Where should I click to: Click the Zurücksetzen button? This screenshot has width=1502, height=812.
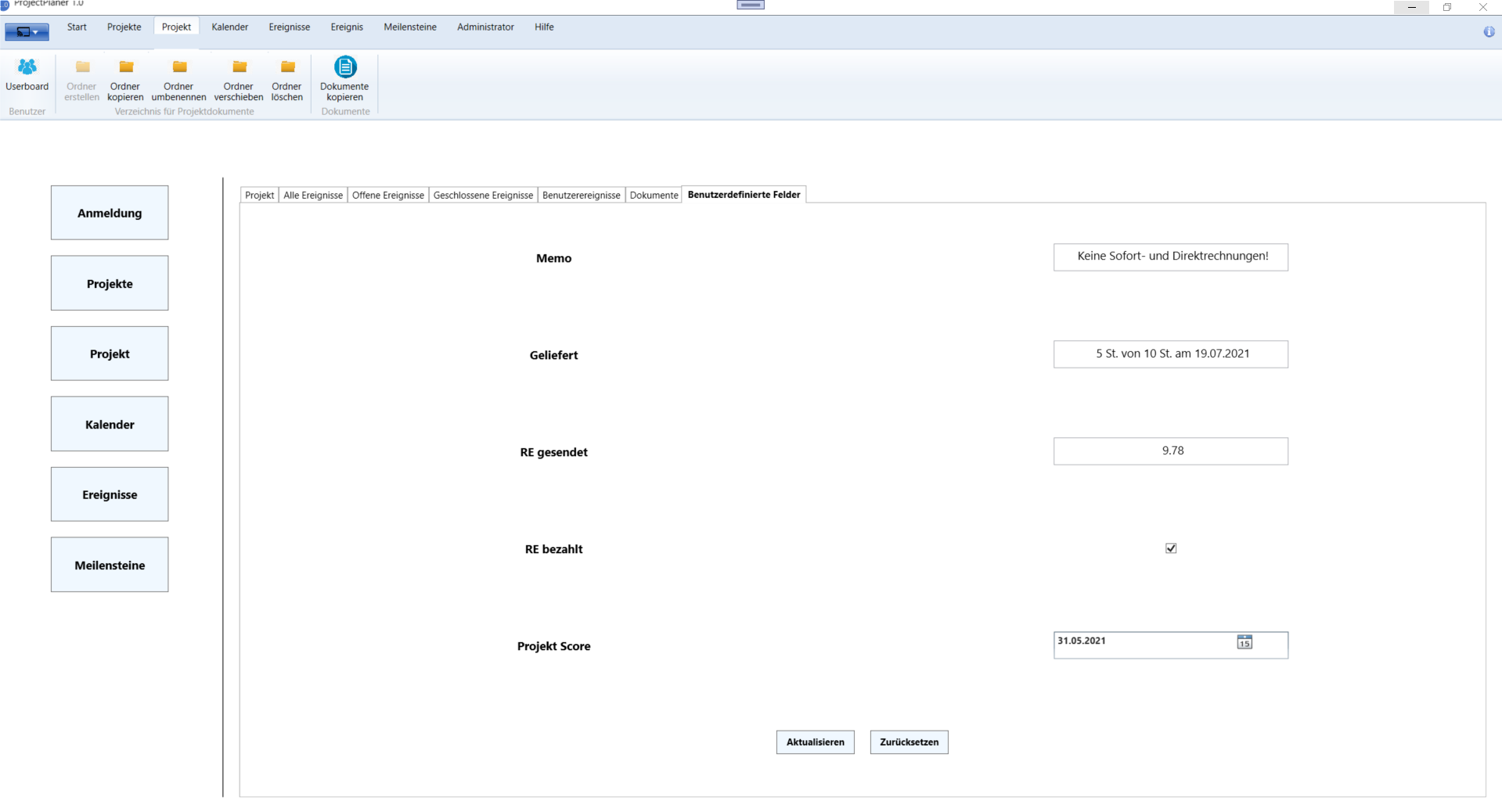[909, 742]
